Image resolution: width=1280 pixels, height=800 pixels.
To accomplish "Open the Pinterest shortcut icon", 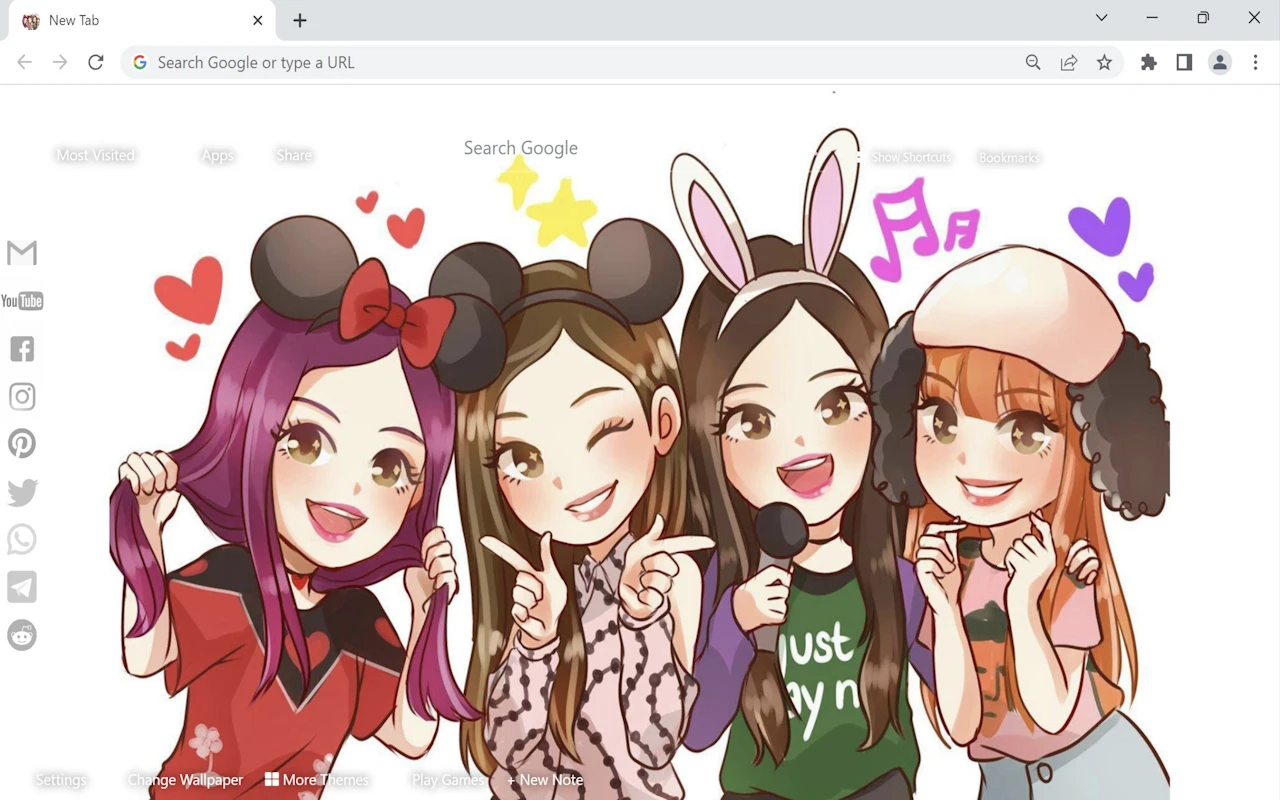I will pos(22,444).
